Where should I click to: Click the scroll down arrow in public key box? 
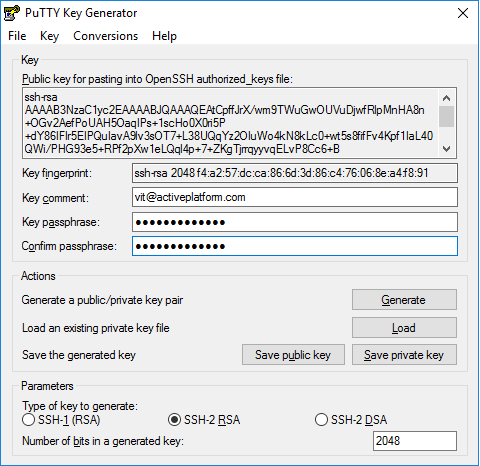pos(446,149)
